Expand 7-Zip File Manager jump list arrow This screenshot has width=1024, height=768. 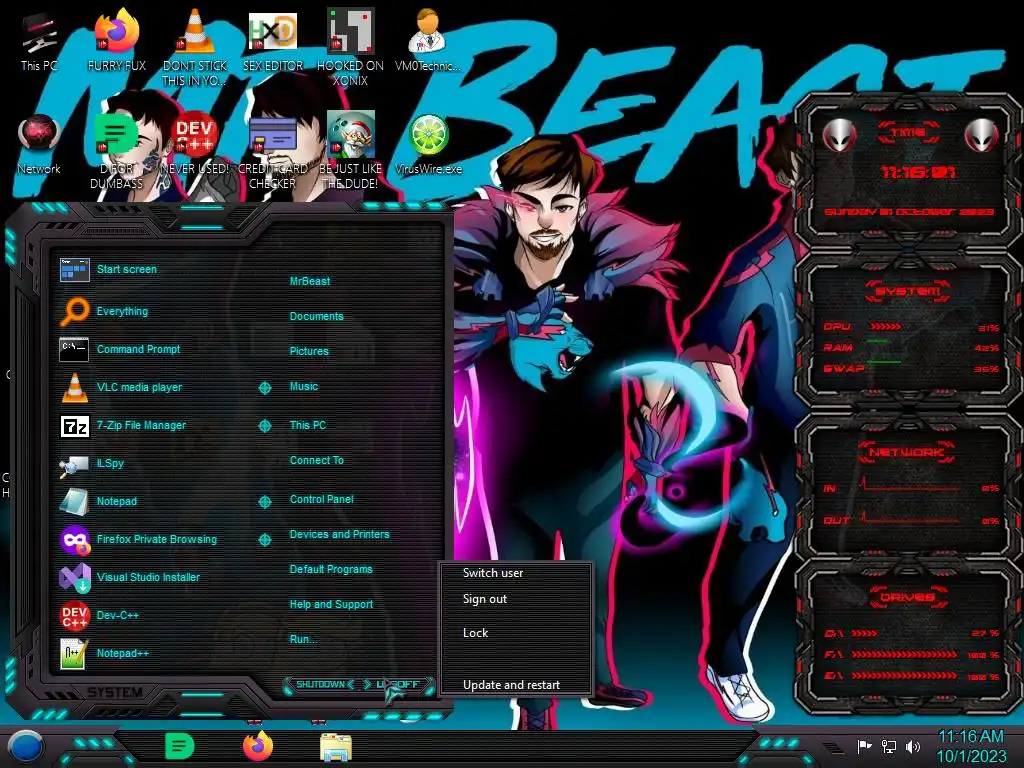[264, 426]
